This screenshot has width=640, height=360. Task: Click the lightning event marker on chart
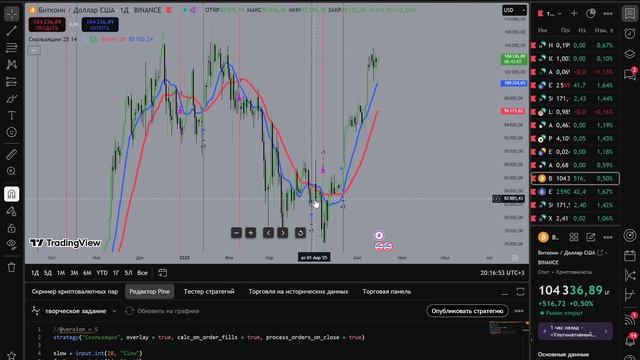point(379,236)
